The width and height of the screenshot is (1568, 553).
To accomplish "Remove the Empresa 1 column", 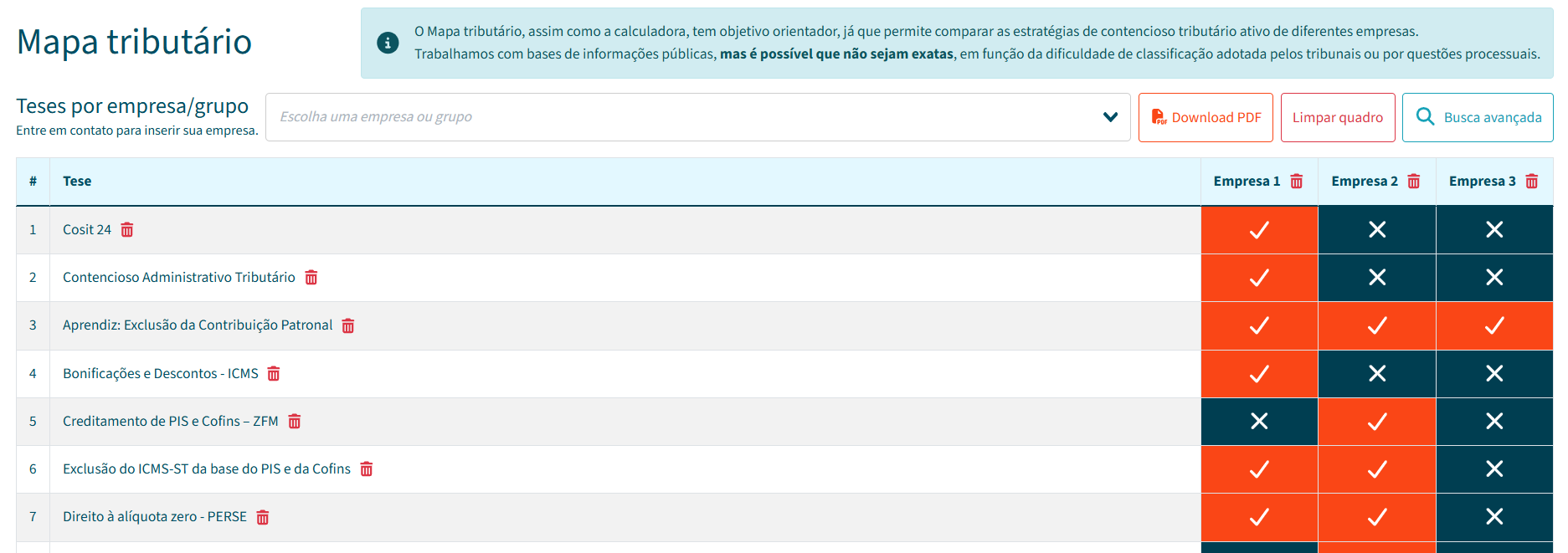I will (1297, 182).
